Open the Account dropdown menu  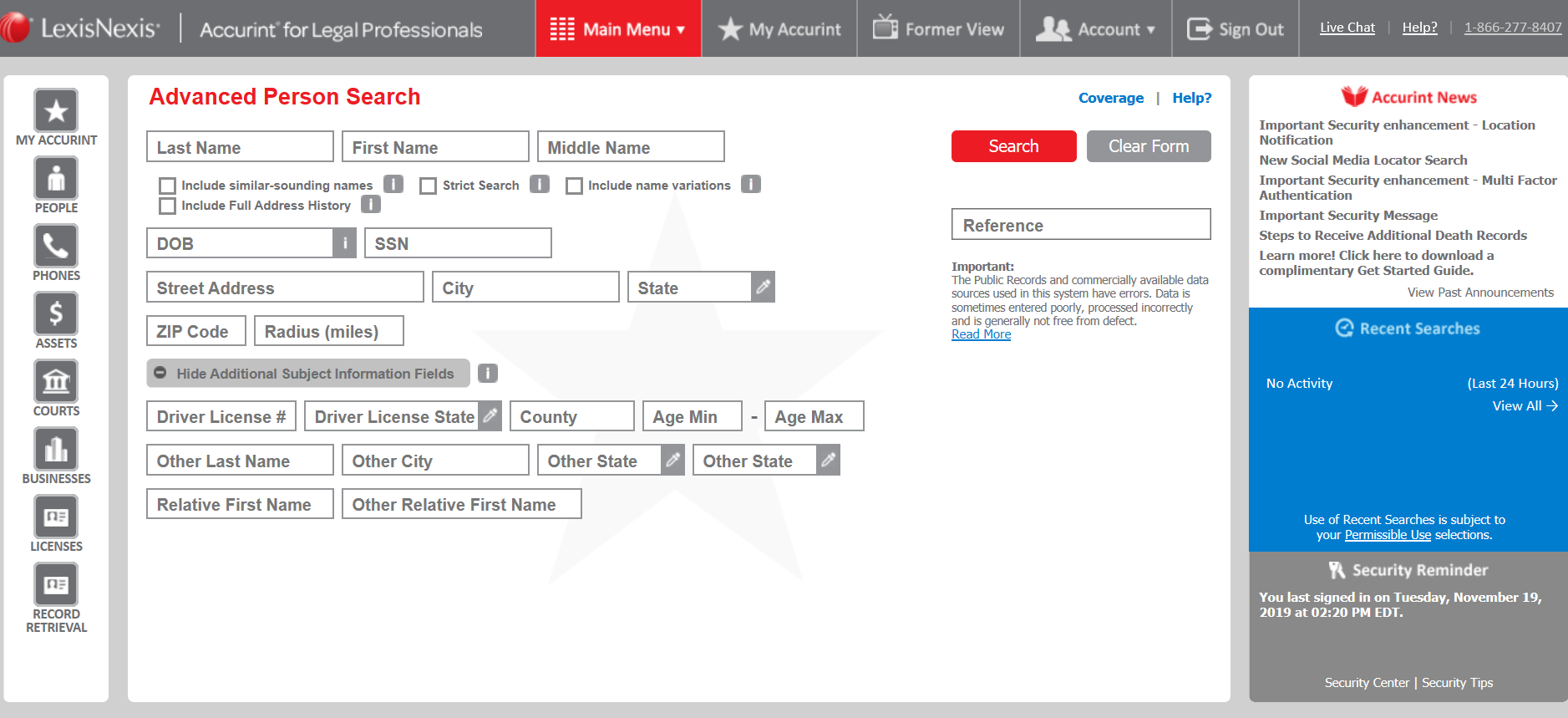tap(1095, 29)
